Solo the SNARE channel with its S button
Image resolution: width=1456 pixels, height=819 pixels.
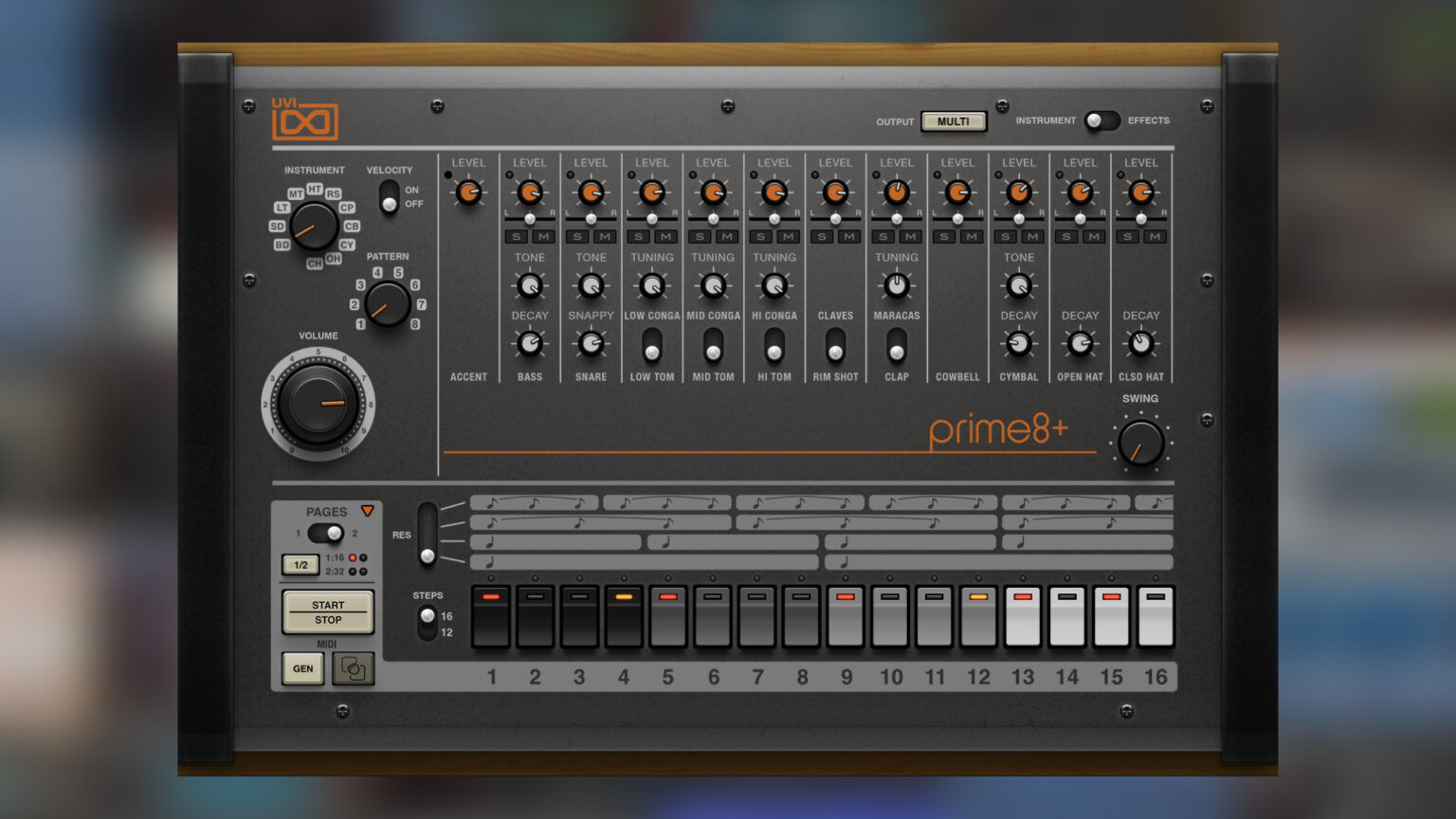tap(578, 236)
